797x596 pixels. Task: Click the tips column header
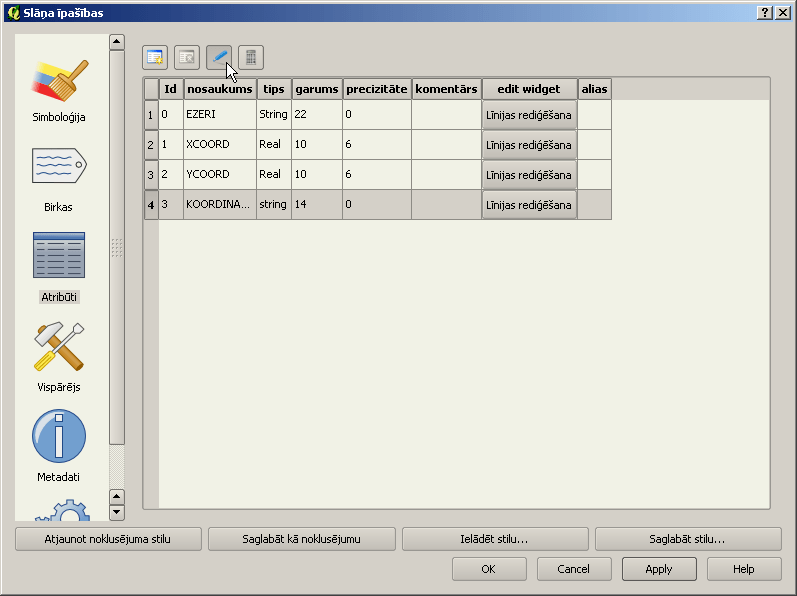pyautogui.click(x=274, y=89)
